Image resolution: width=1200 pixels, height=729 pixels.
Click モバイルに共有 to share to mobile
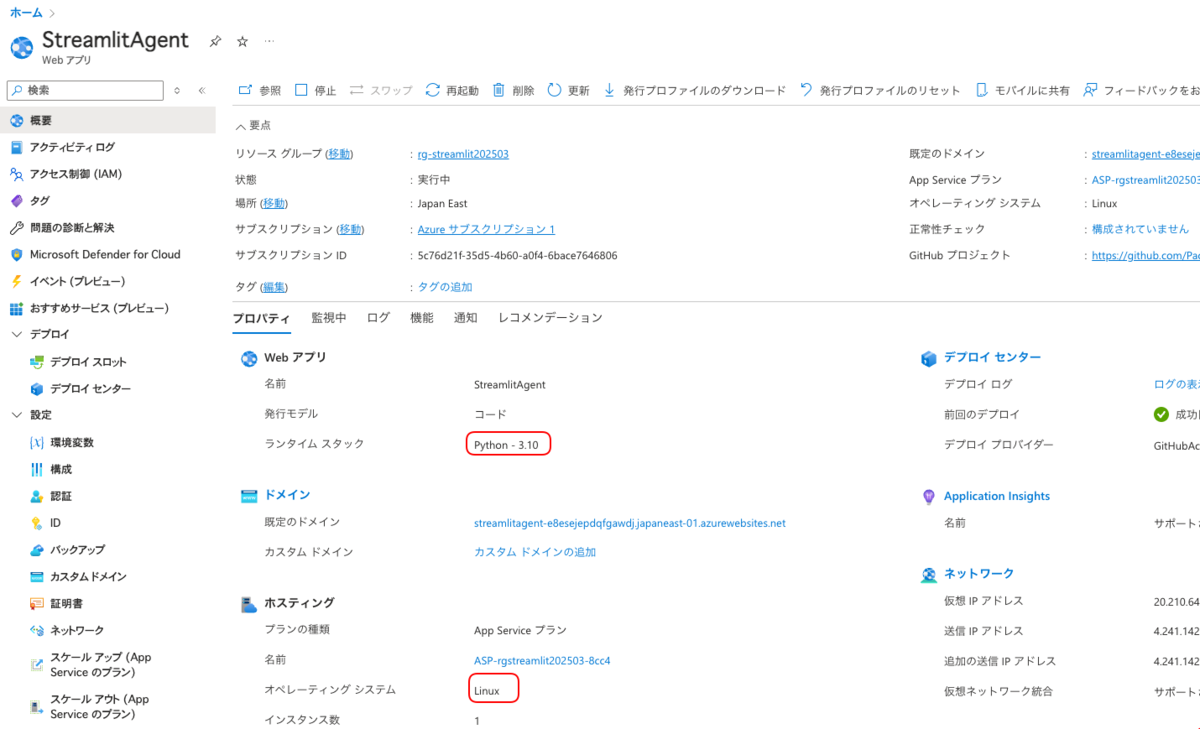click(x=1022, y=90)
